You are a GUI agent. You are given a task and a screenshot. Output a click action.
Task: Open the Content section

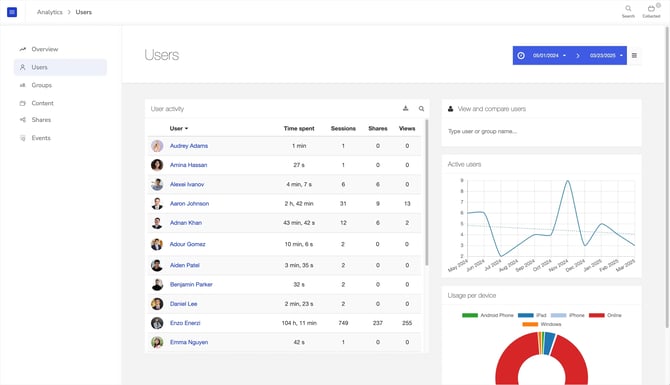point(42,103)
